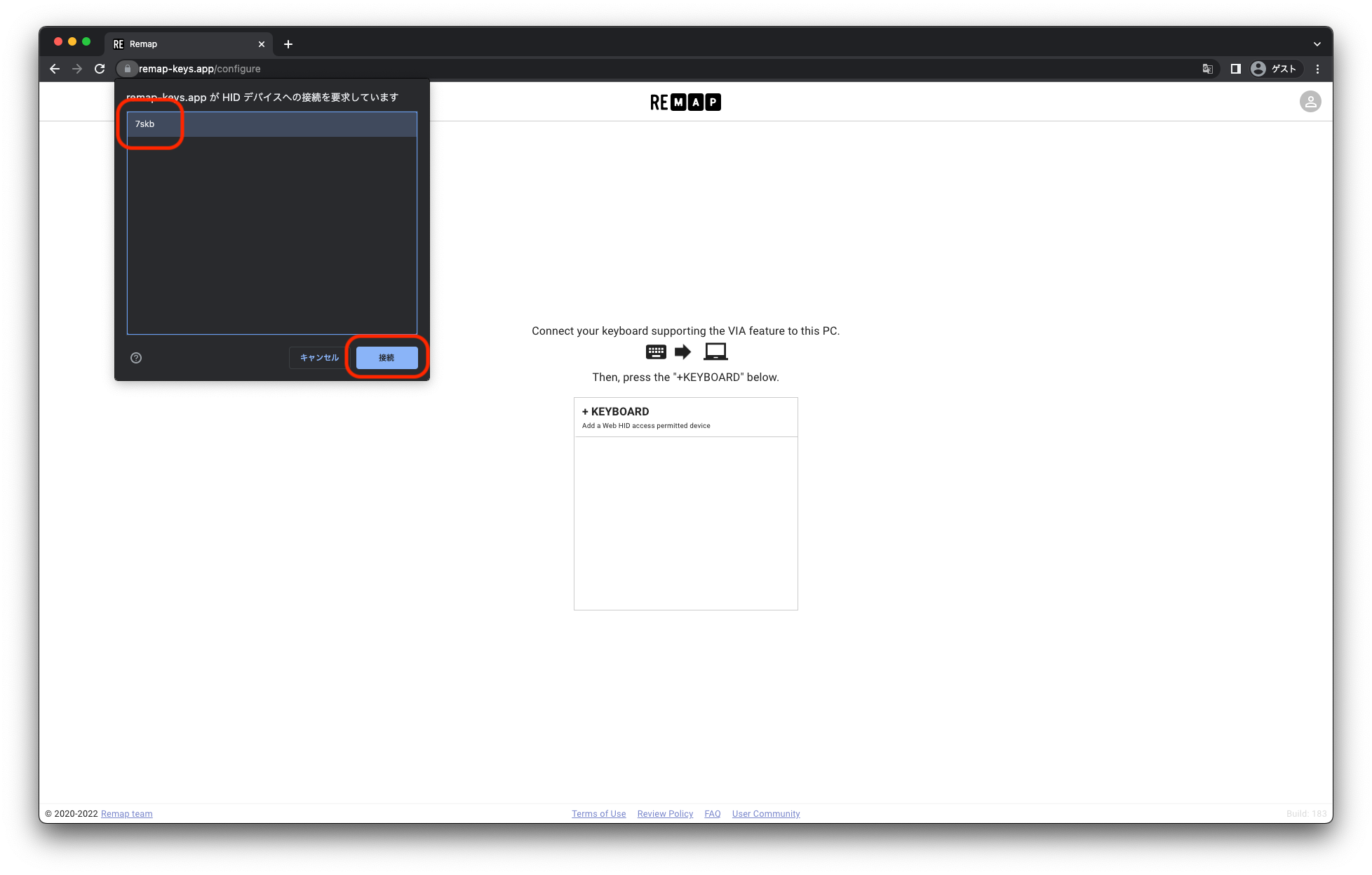Click the 接続 connect button
This screenshot has height=875, width=1372.
pos(386,358)
